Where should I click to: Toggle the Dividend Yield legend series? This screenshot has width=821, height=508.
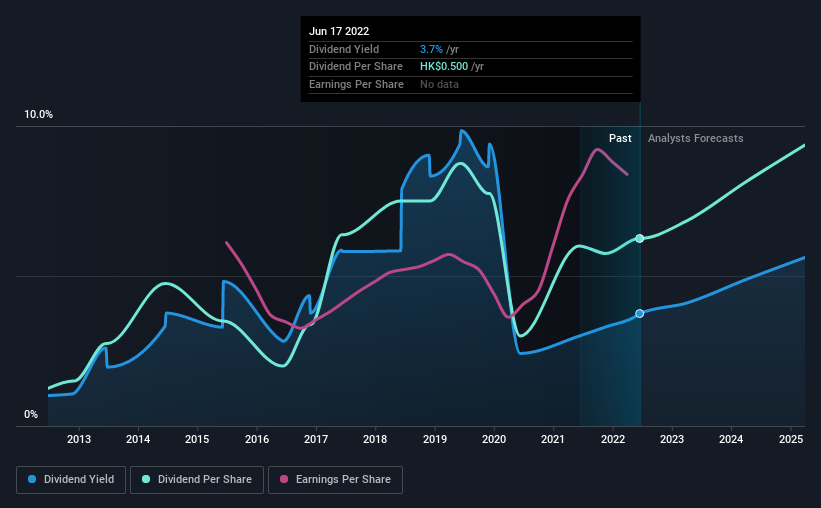pyautogui.click(x=71, y=480)
